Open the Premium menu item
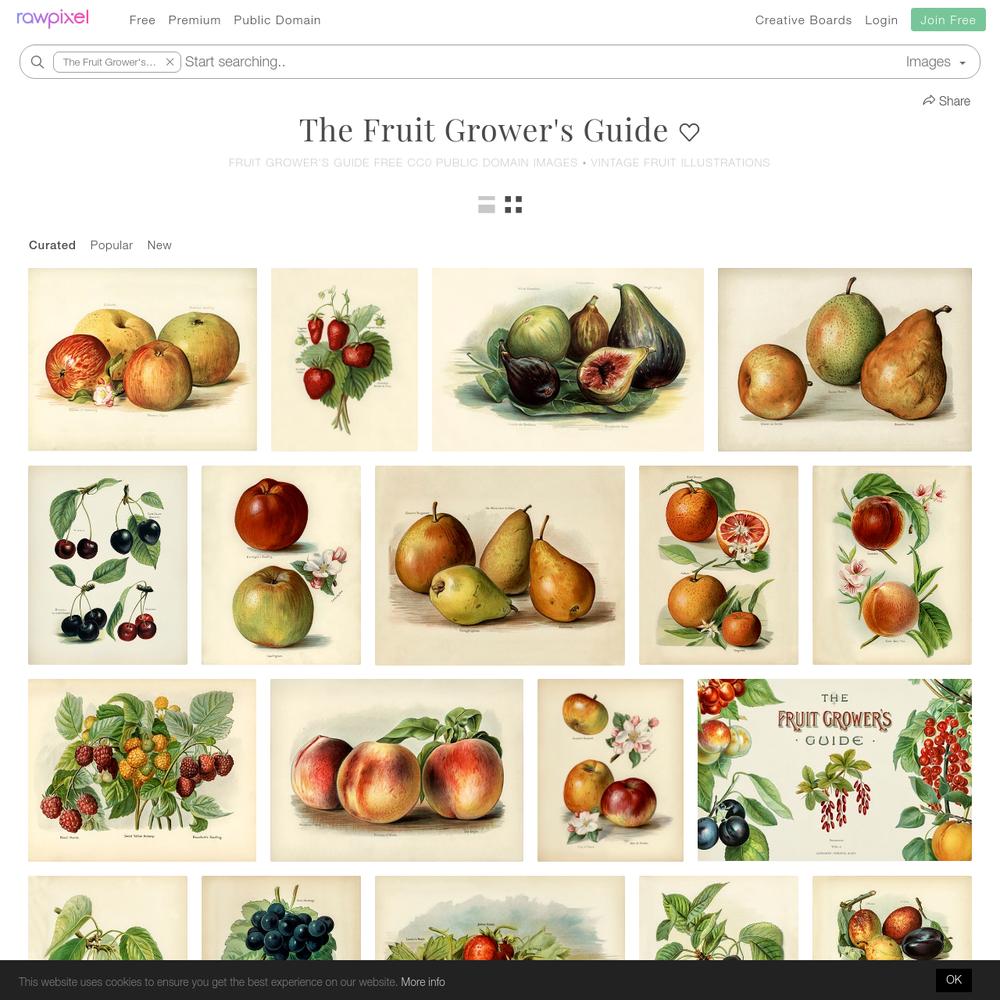The width and height of the screenshot is (1000, 1000). coord(195,20)
